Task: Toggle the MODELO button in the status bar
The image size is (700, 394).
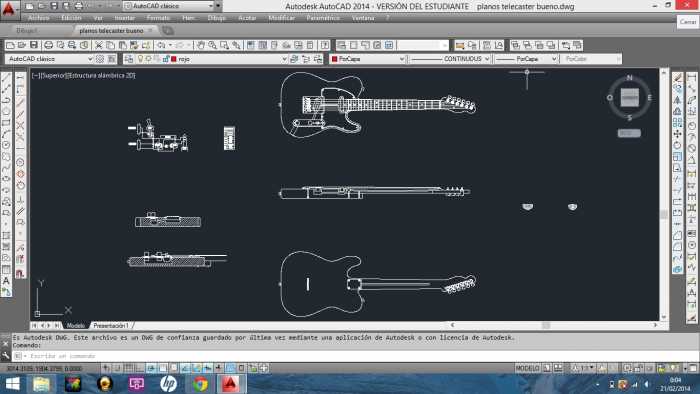Action: pyautogui.click(x=528, y=368)
